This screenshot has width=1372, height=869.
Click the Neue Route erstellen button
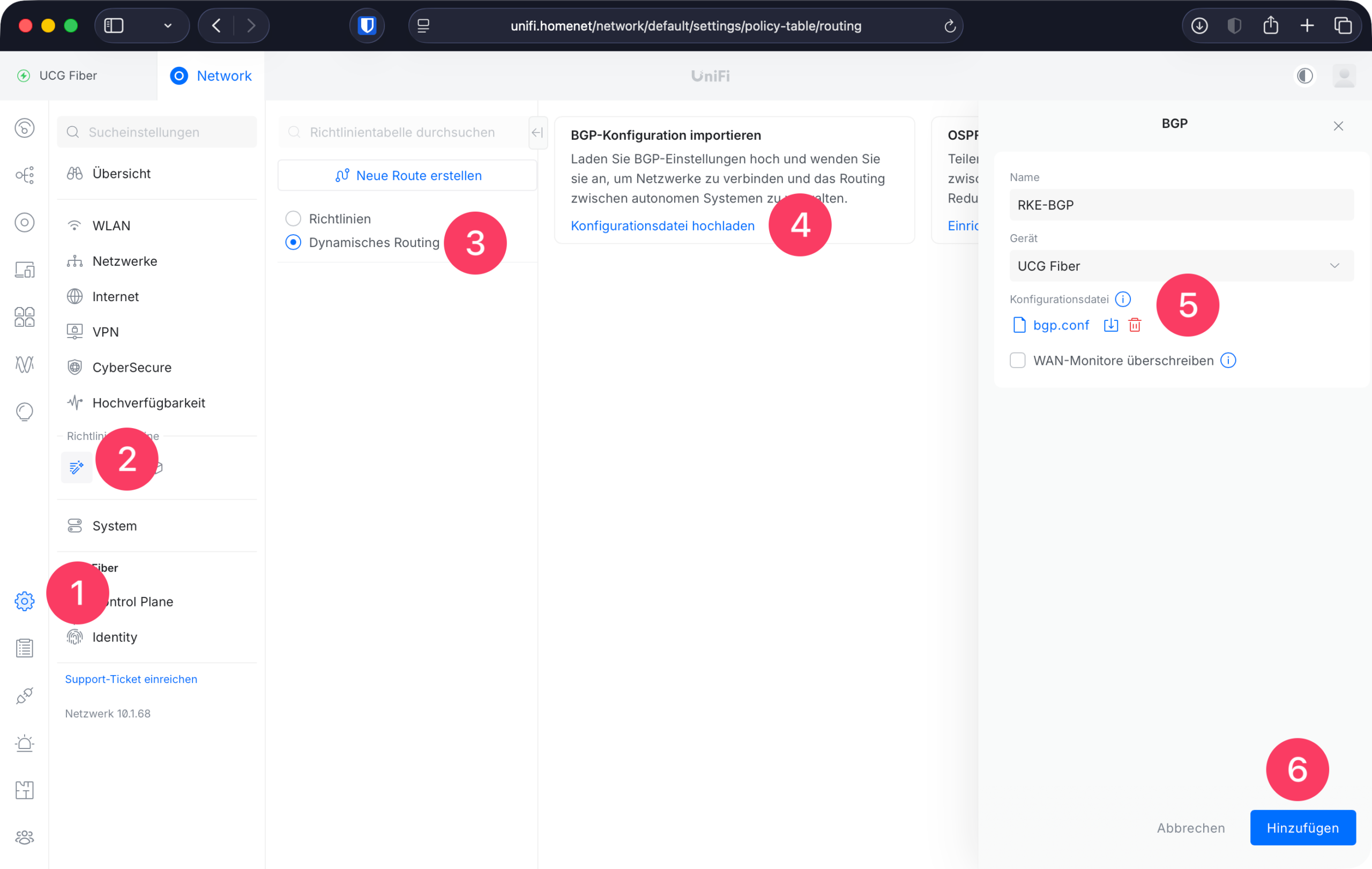[407, 175]
